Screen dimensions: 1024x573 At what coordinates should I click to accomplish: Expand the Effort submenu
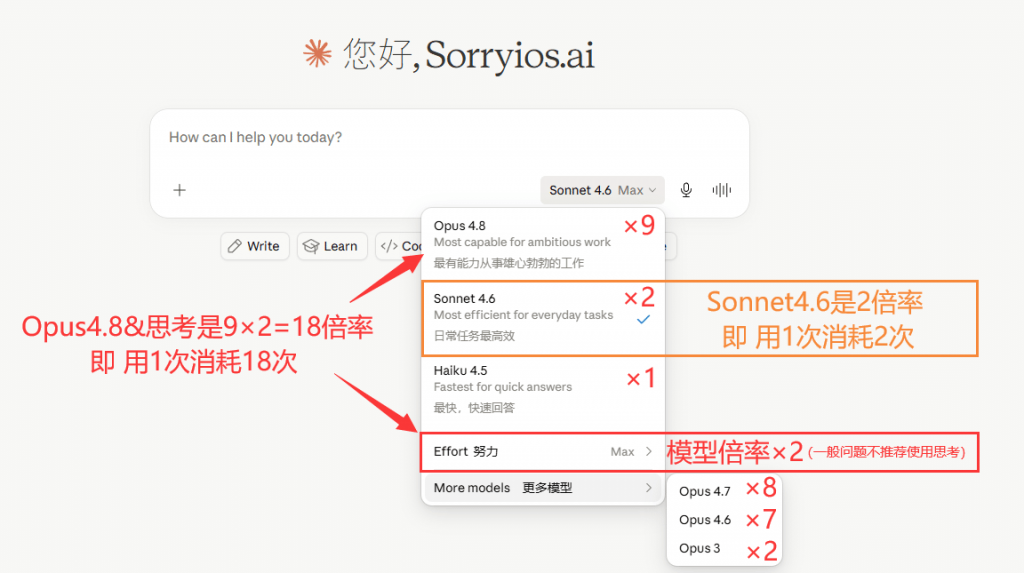(x=543, y=451)
